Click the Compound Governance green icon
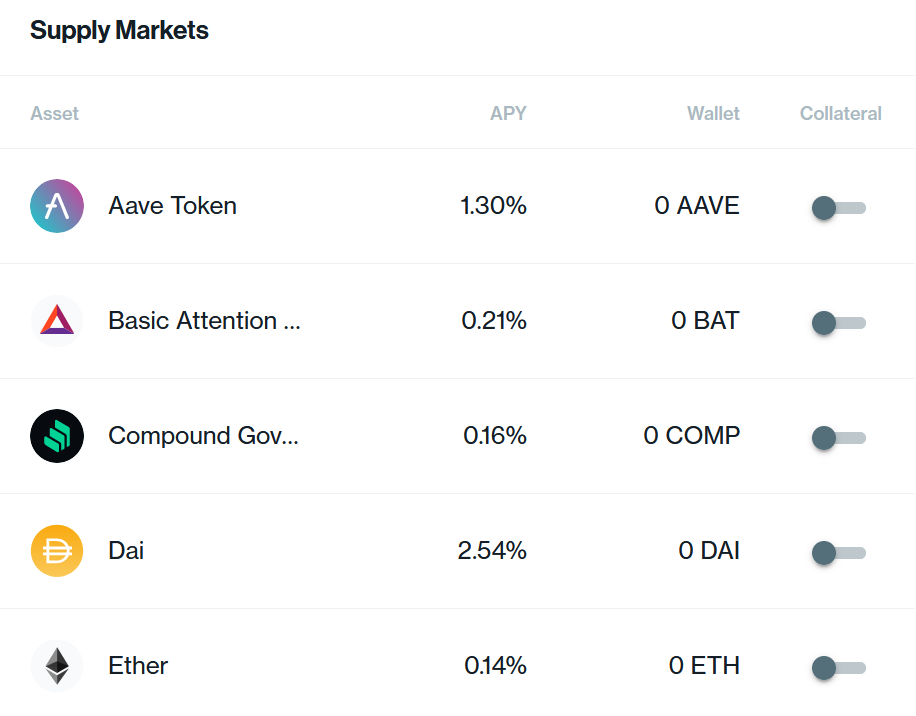The height and width of the screenshot is (716, 916). point(57,436)
